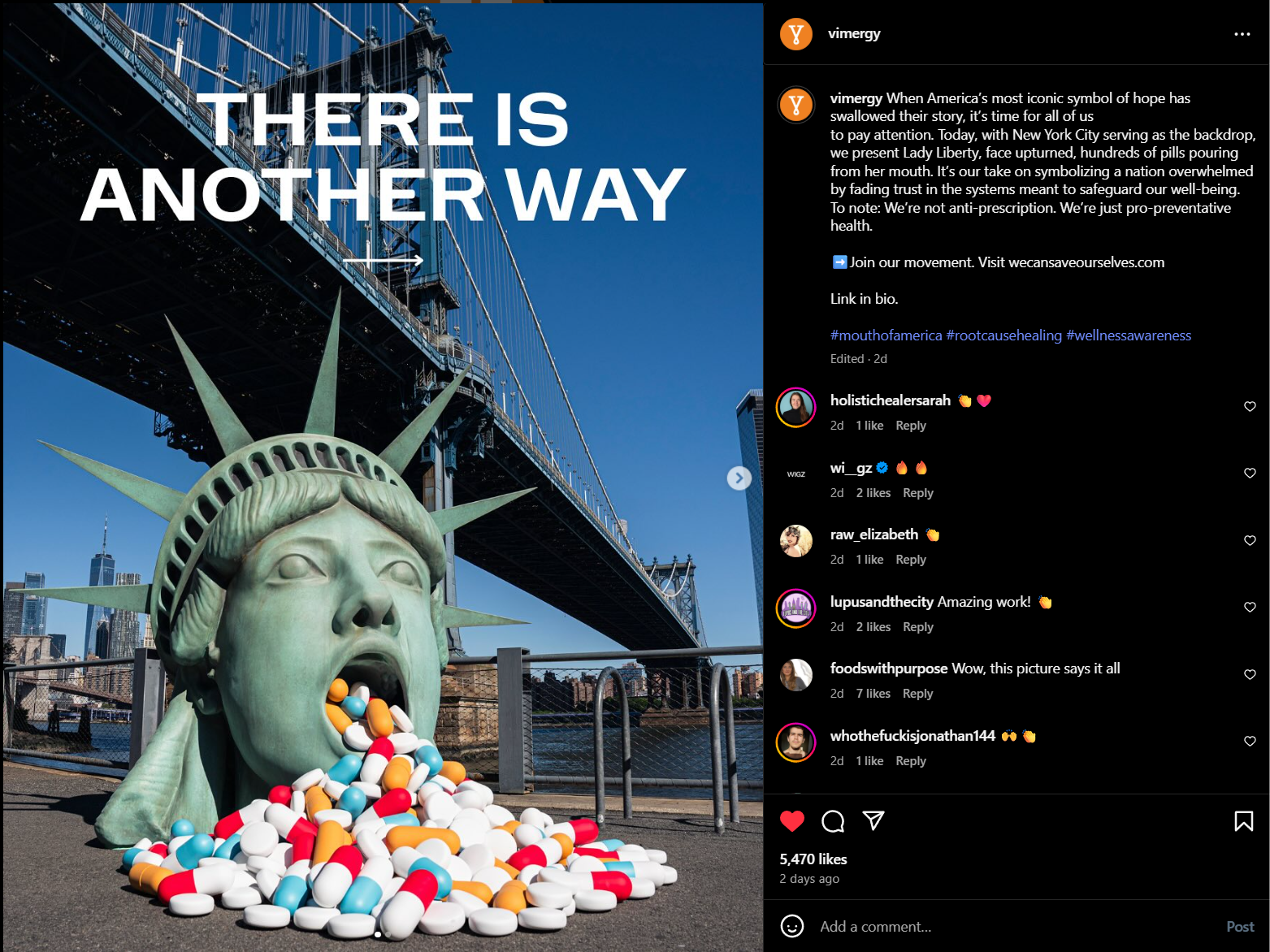
Task: Save post with the bookmark icon
Action: point(1243,821)
